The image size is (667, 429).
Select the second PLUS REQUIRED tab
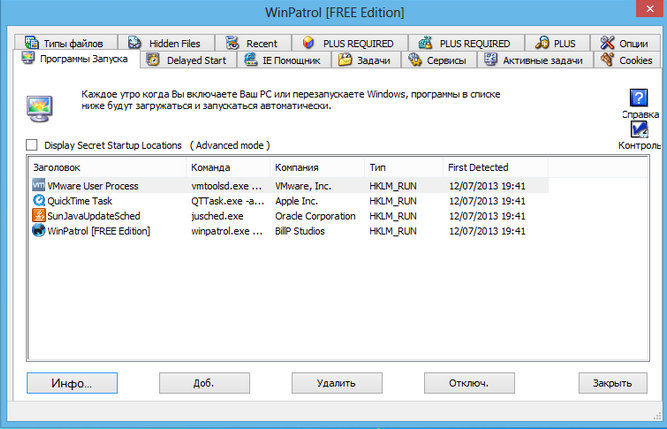click(x=466, y=43)
